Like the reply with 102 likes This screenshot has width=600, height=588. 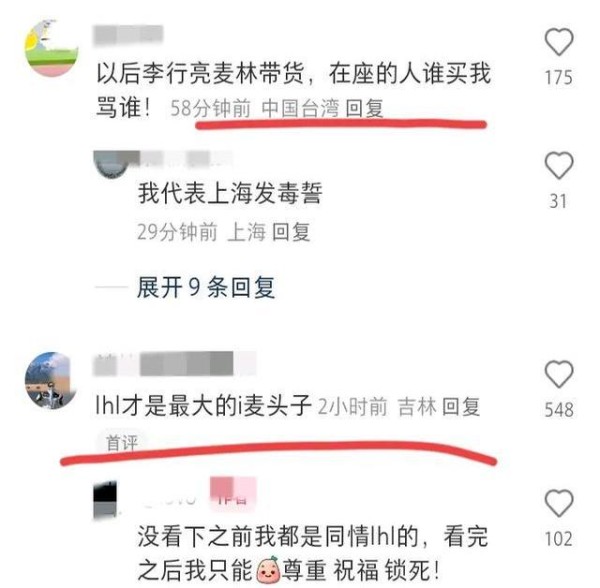[x=559, y=503]
